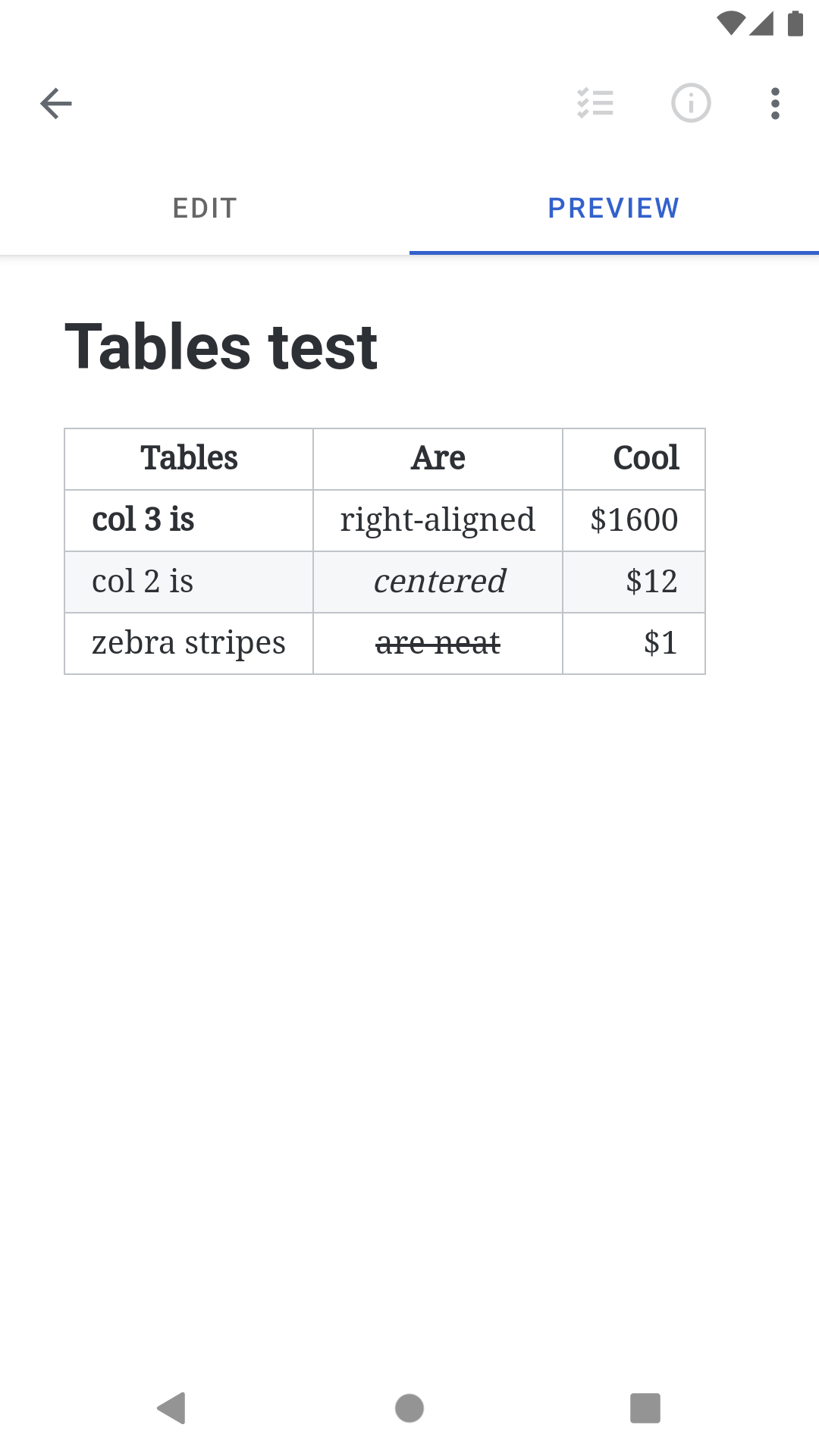Click the 'Are' column header

(x=438, y=458)
